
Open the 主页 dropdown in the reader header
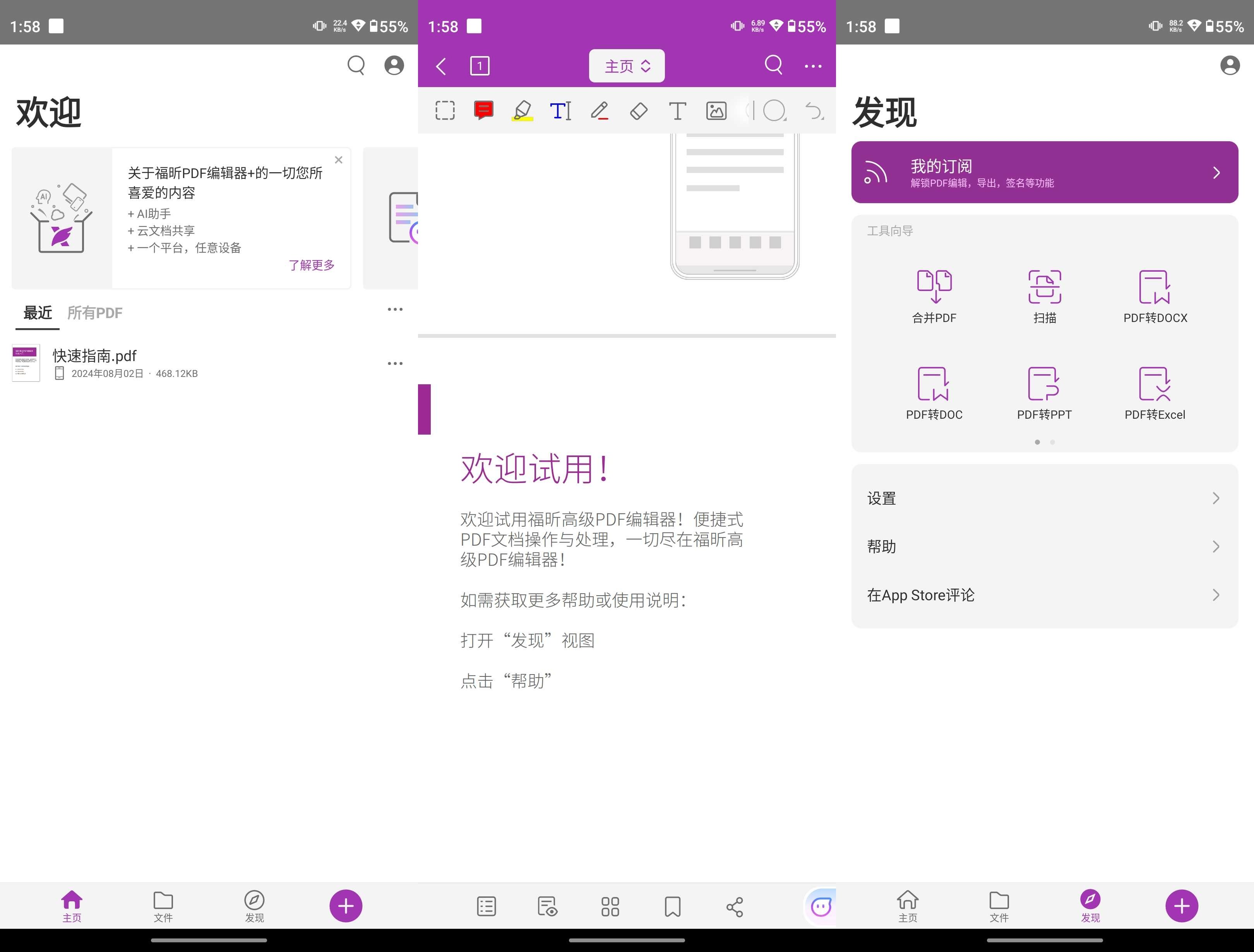click(x=627, y=66)
